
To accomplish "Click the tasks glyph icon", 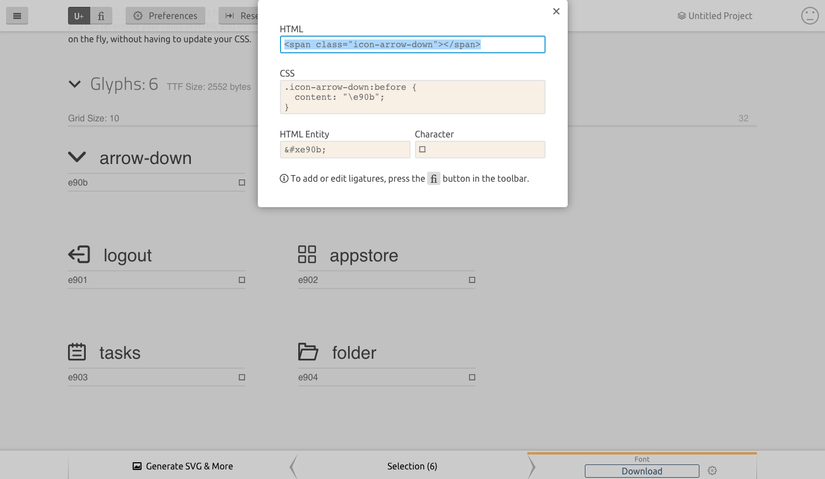I will coord(77,352).
